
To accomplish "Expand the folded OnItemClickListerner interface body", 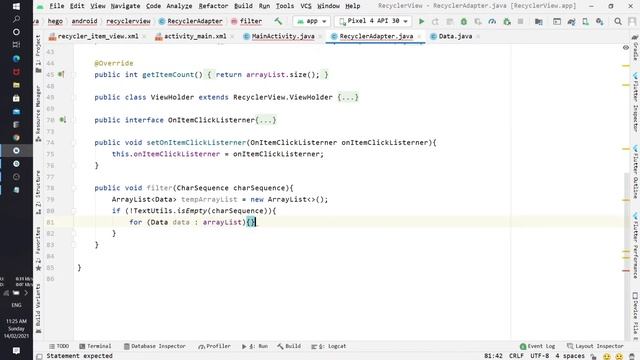I will tap(266, 120).
